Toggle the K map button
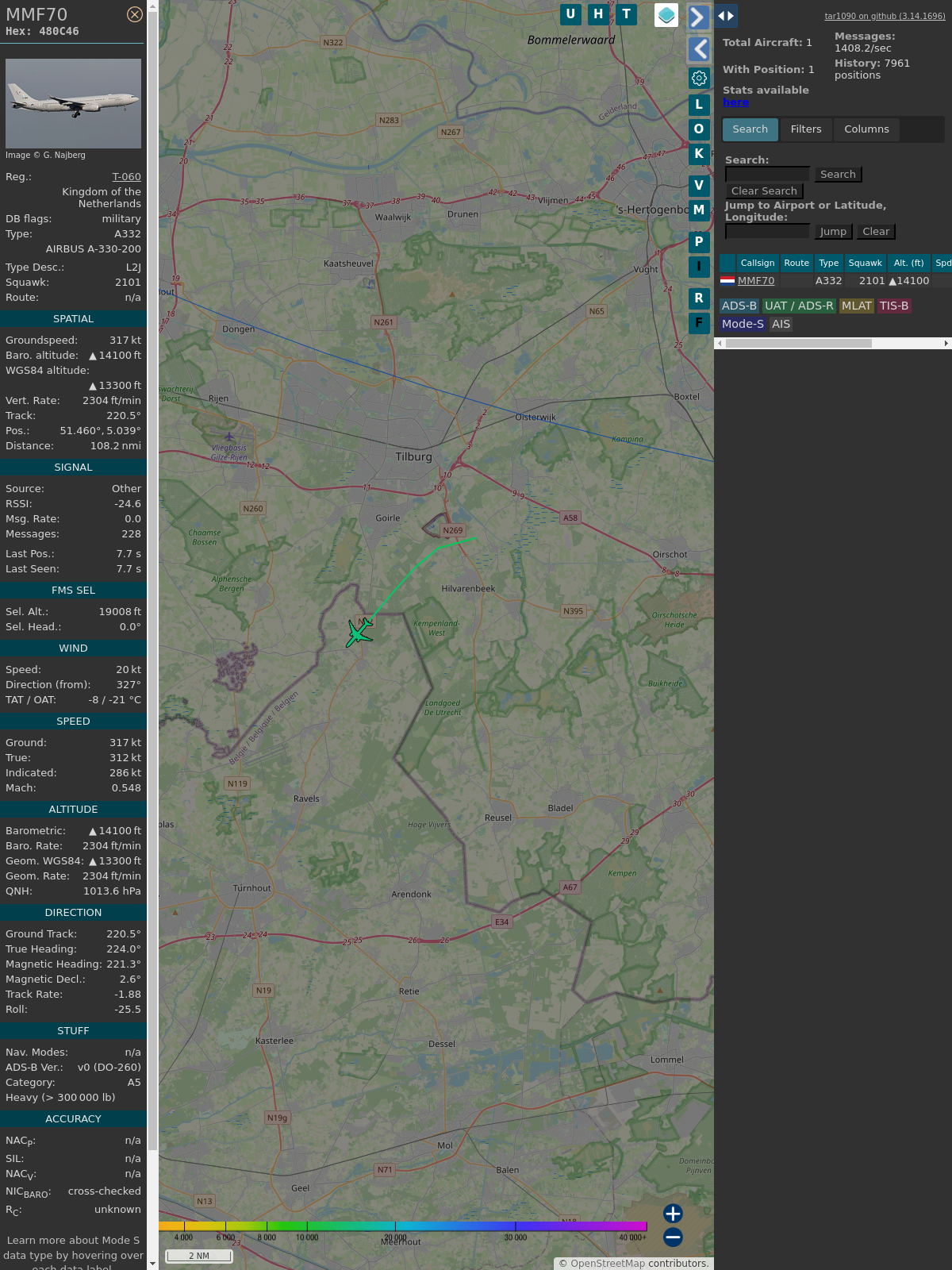This screenshot has width=952, height=1270. click(699, 154)
